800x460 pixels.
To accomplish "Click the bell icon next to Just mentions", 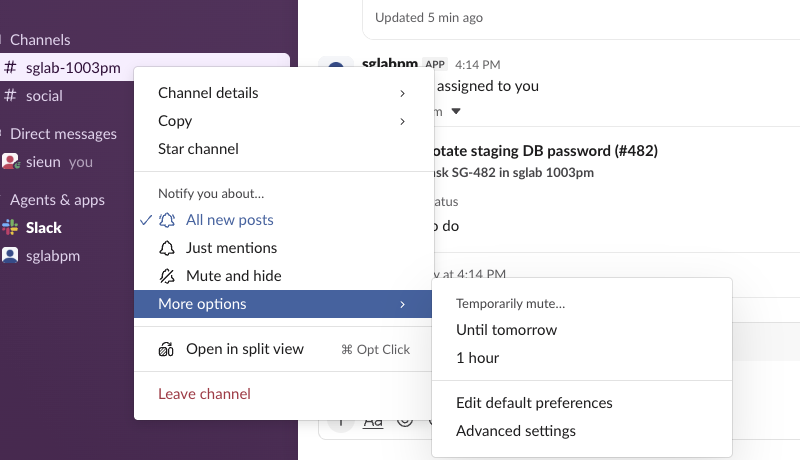I will tap(167, 248).
